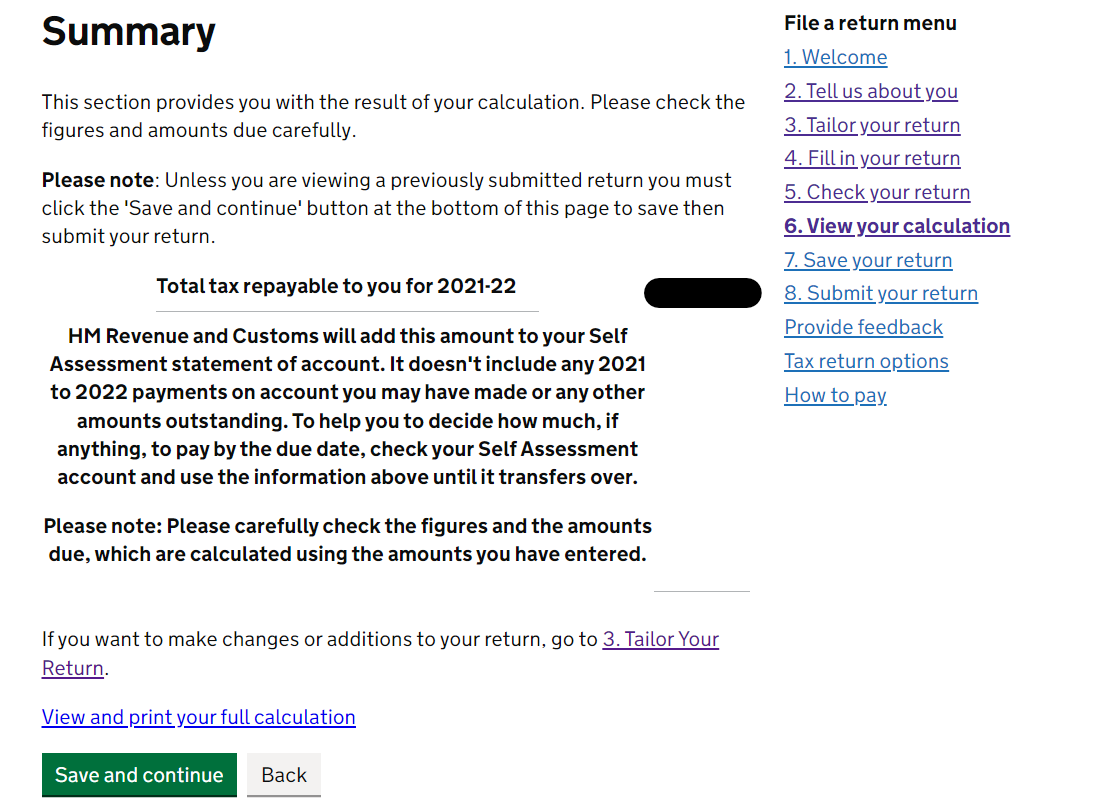Follow the 3. Tailor Your Return inline link
The image size is (1110, 807).
click(660, 639)
